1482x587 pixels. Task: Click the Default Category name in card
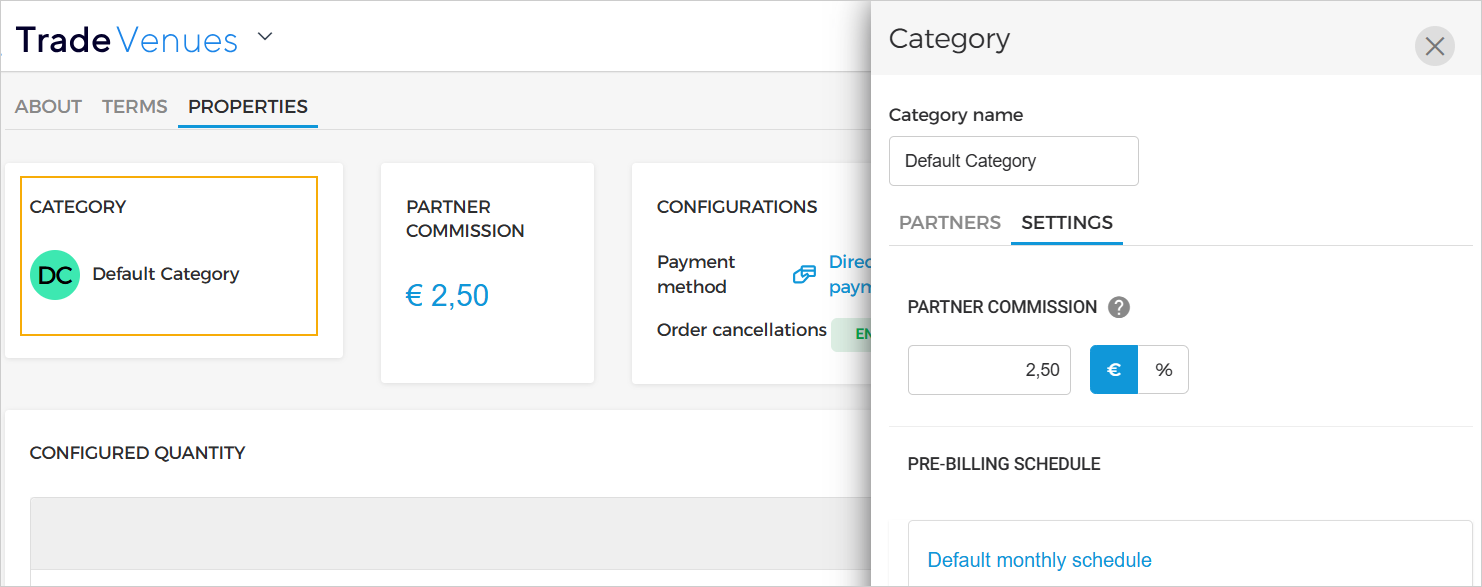166,274
